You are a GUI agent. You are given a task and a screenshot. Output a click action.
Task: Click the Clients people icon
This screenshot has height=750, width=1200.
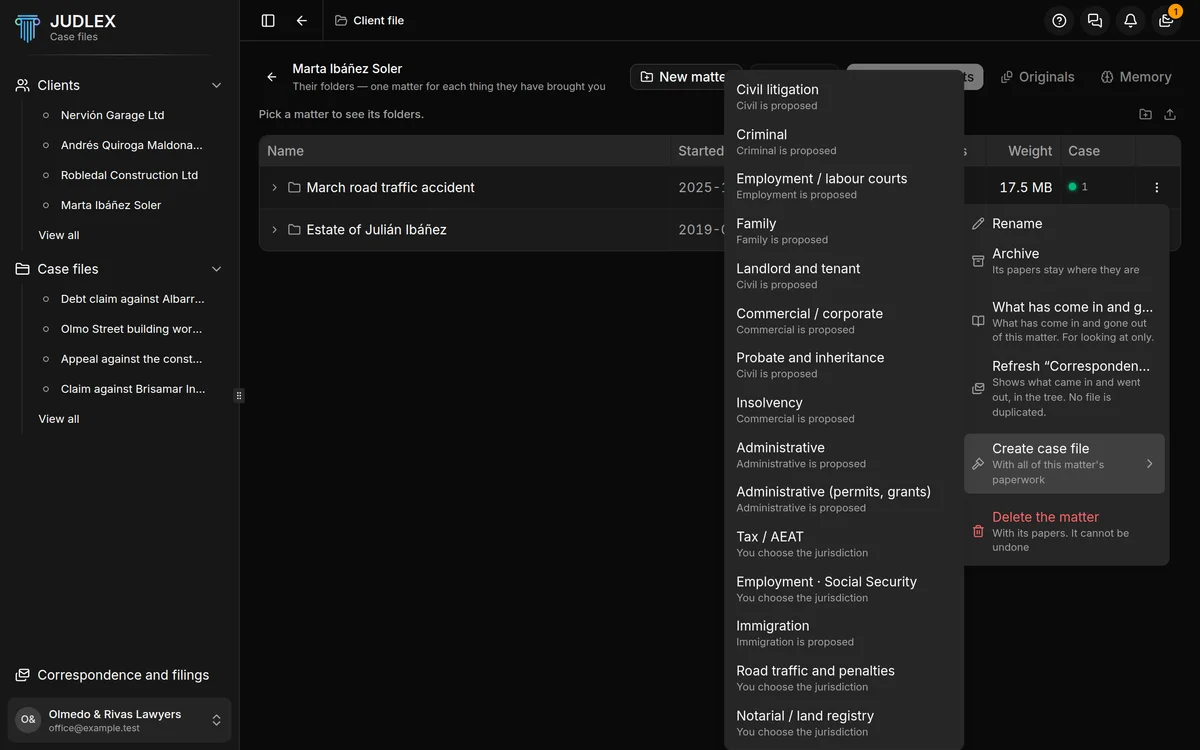(x=22, y=85)
